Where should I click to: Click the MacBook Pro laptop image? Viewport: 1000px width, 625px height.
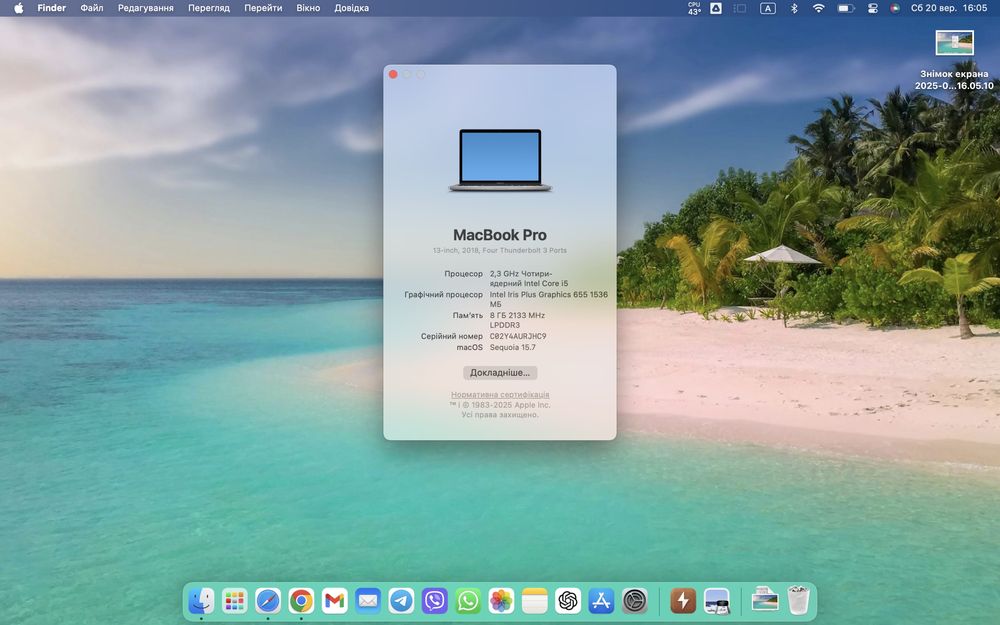pyautogui.click(x=500, y=160)
